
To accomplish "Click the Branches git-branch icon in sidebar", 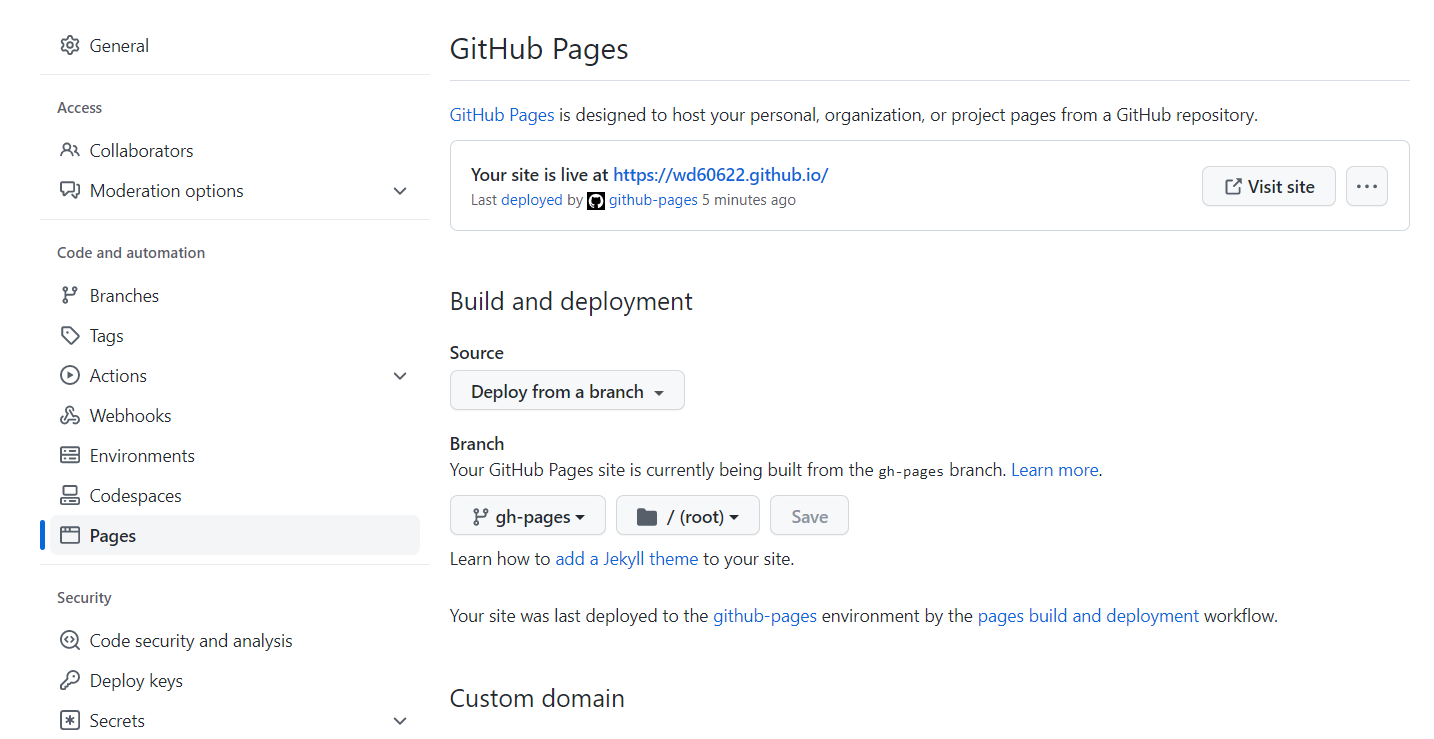I will (69, 296).
